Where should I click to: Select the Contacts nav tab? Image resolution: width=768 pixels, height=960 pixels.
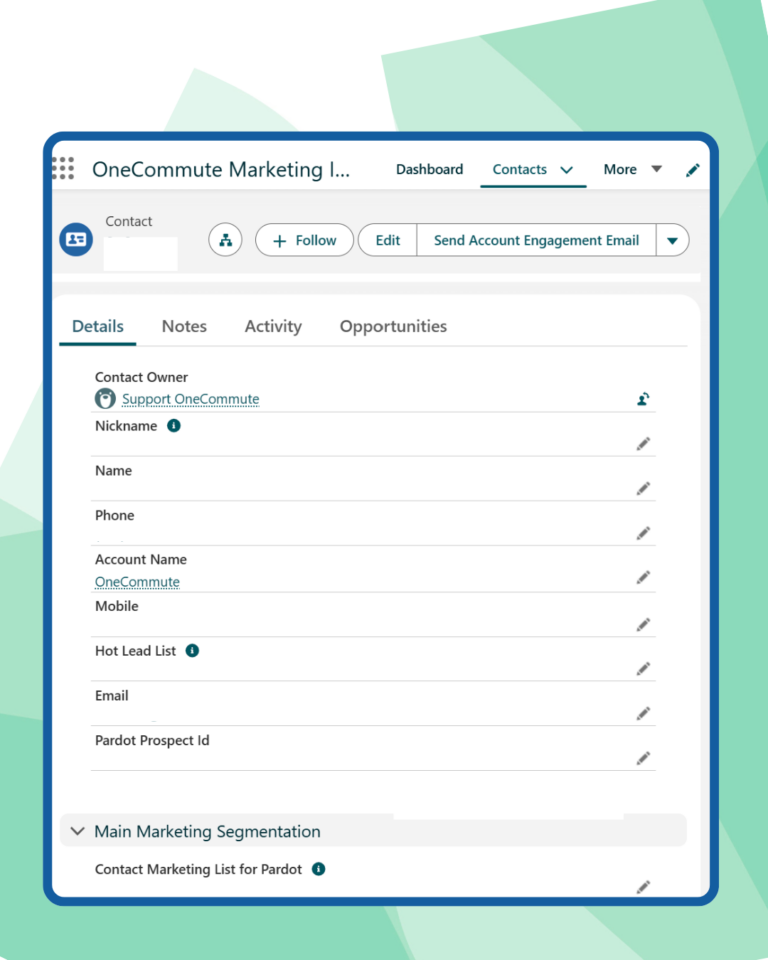[519, 169]
